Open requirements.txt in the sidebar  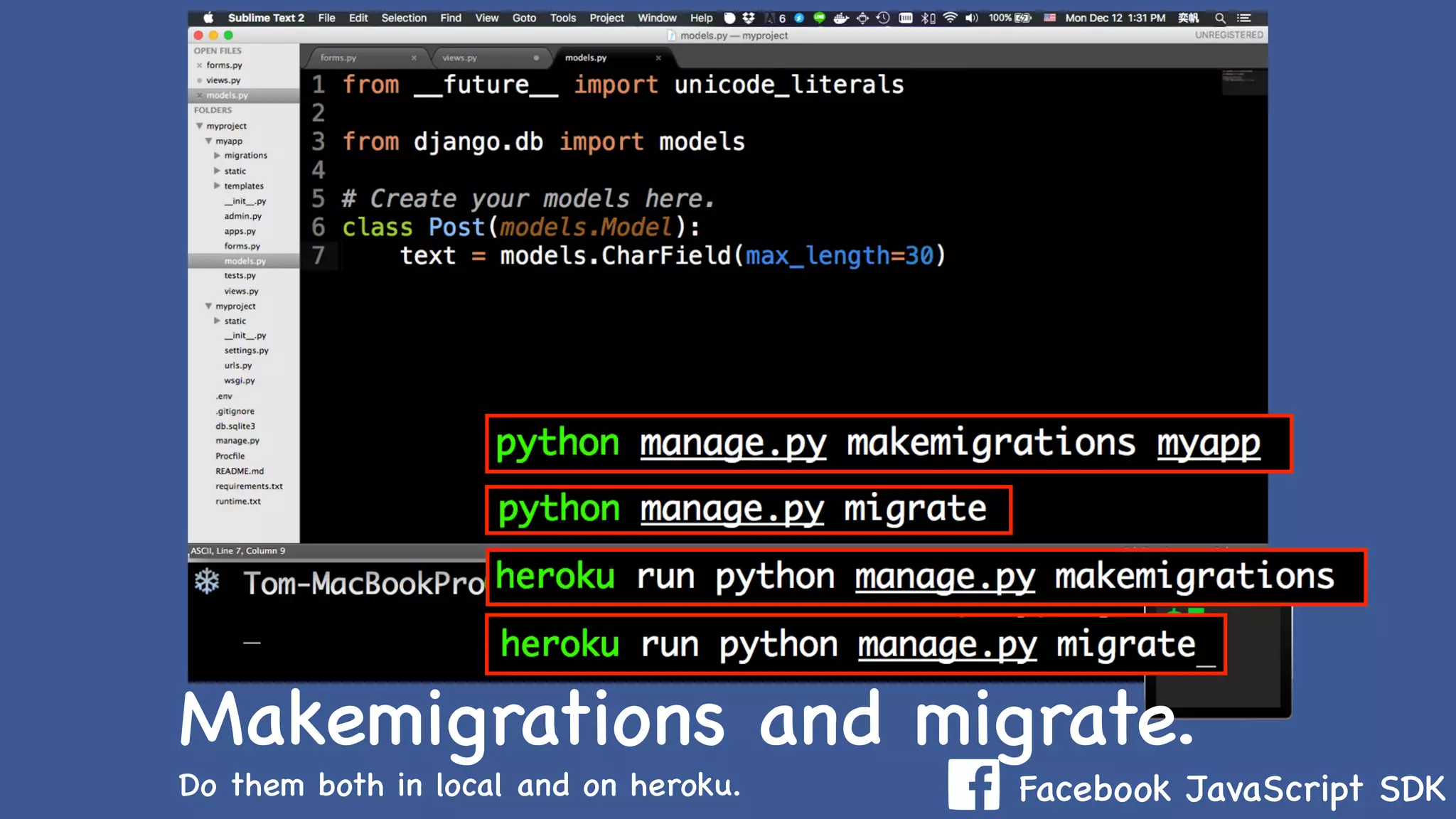coord(249,486)
